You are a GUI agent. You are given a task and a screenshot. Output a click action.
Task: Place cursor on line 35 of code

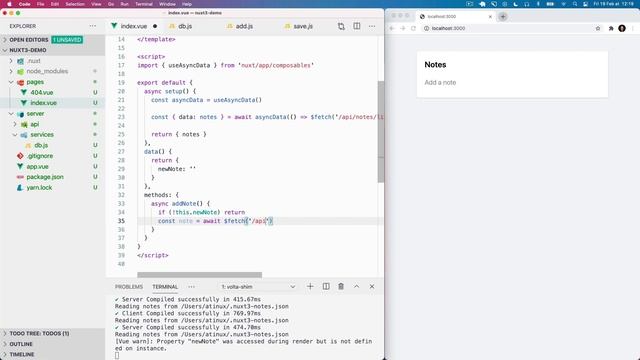coord(260,221)
